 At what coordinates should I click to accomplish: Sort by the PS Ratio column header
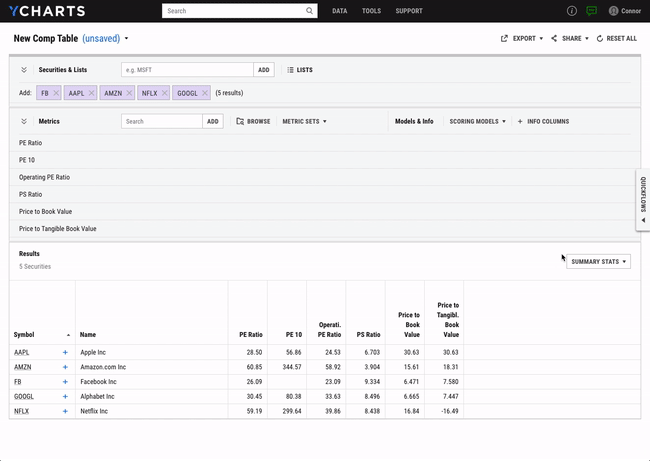[x=369, y=335]
